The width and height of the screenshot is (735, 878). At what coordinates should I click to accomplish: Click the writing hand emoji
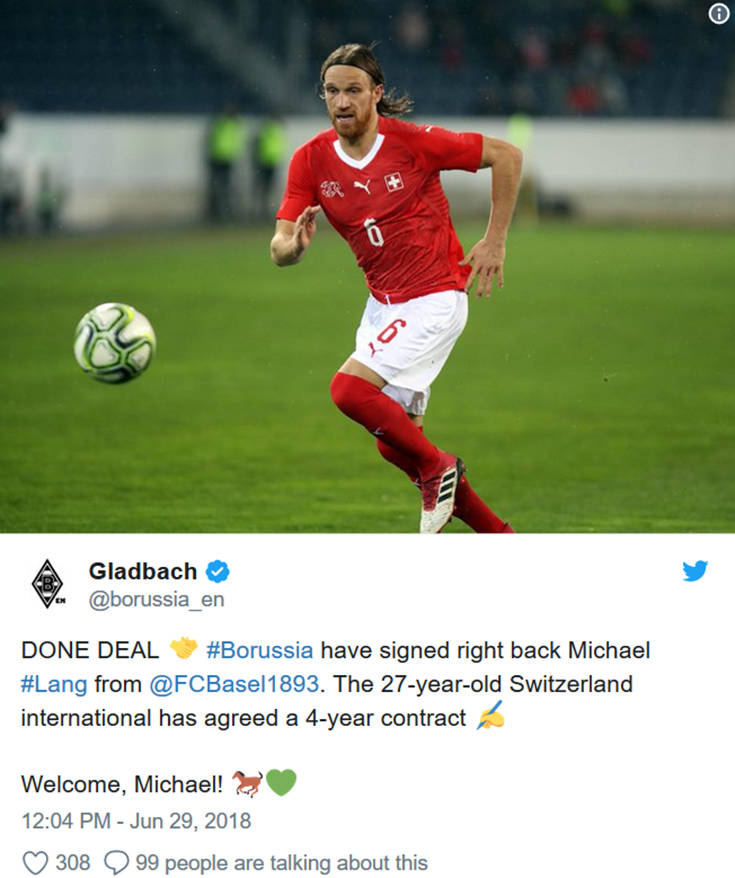click(490, 715)
